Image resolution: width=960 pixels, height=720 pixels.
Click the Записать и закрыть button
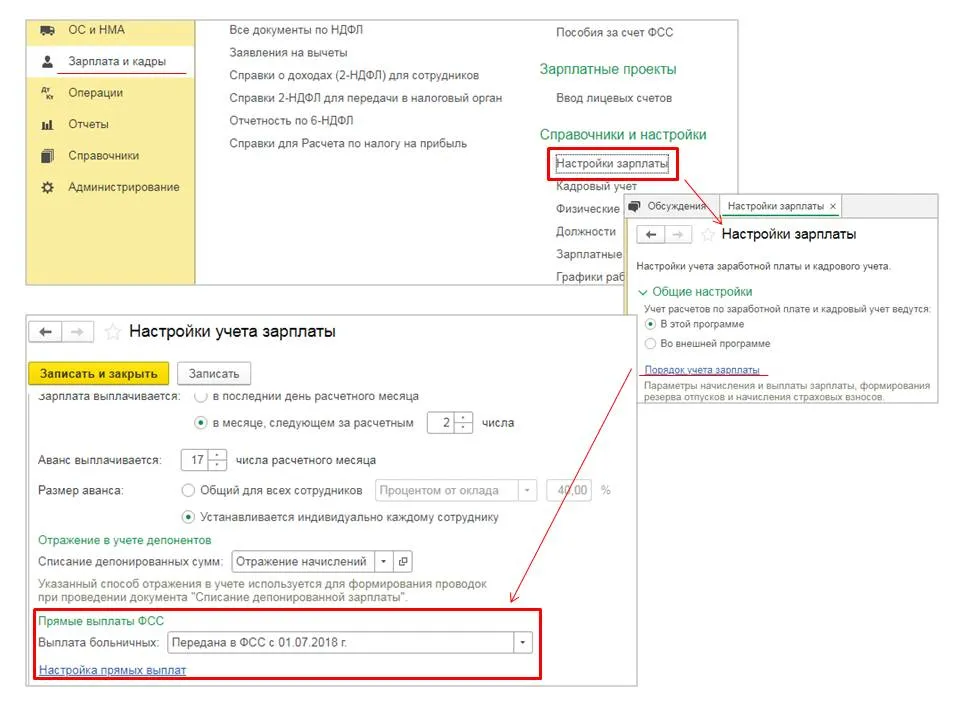pos(99,373)
